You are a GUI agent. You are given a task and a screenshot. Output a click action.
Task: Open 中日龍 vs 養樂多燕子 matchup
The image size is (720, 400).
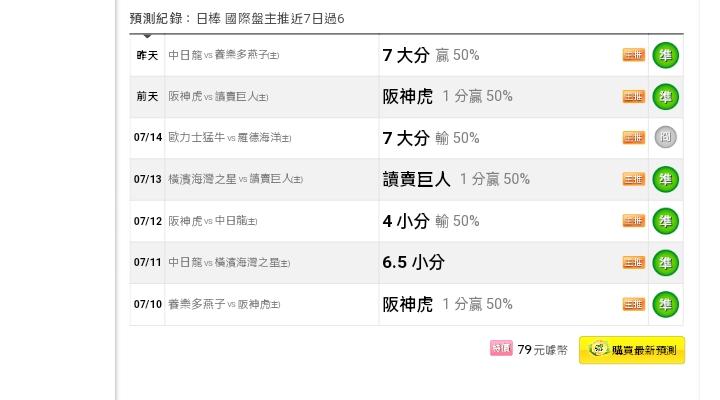point(224,55)
